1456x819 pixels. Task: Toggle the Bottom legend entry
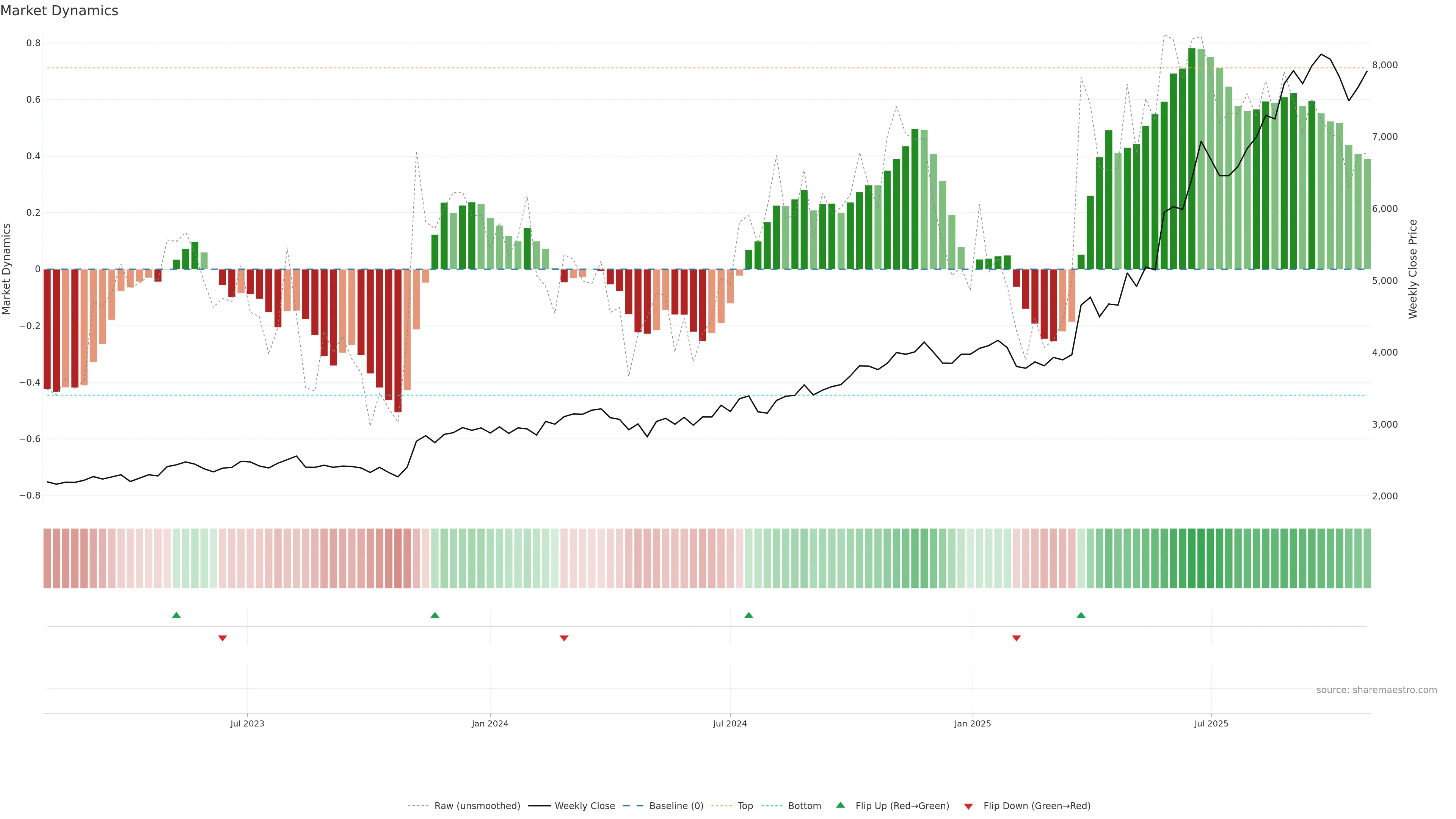(x=804, y=806)
